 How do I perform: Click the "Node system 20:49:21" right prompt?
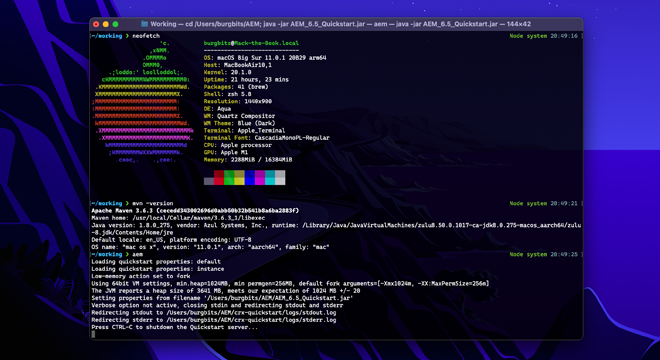coord(543,203)
